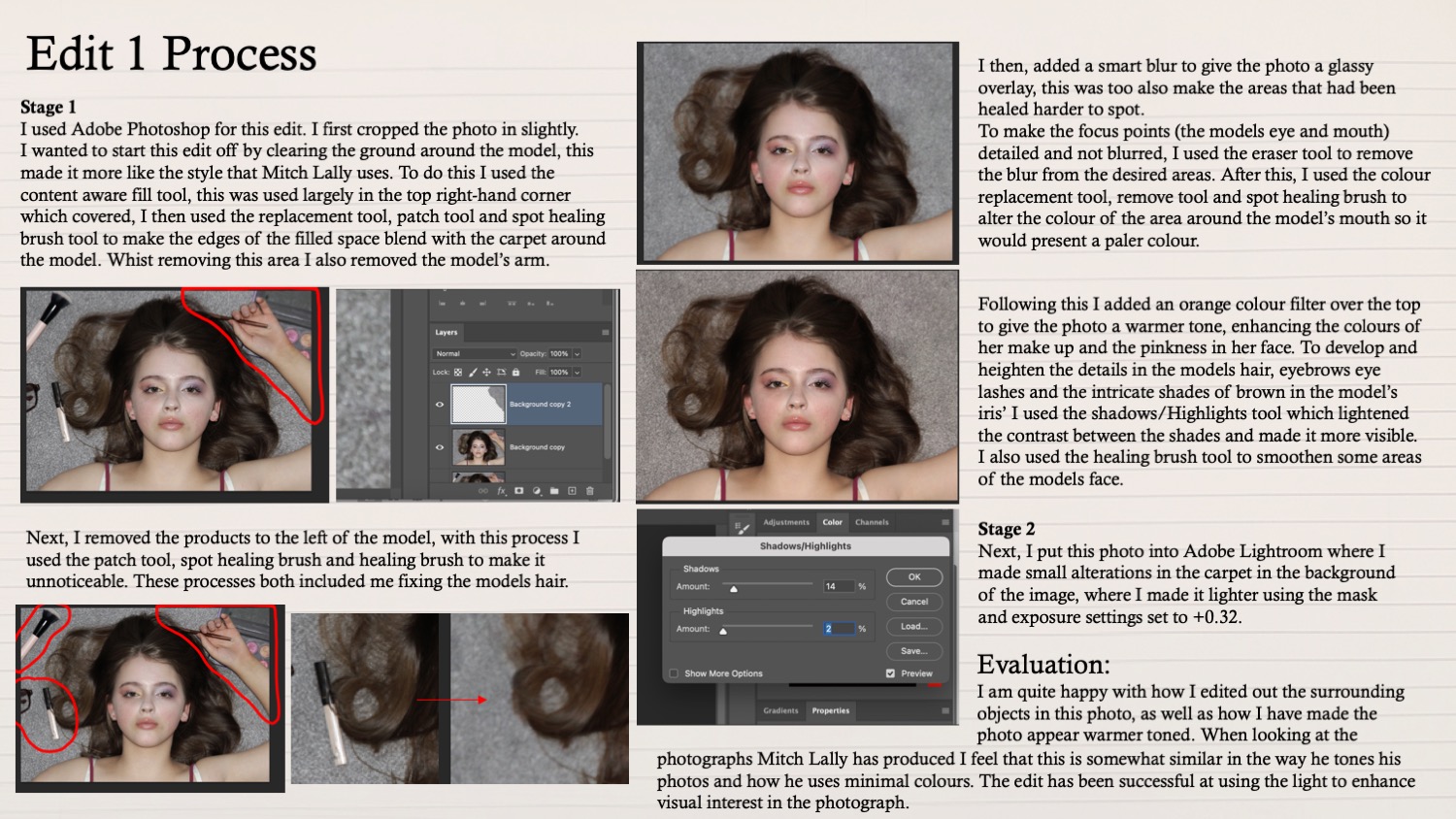Click the lock transparent pixels icon
The height and width of the screenshot is (819, 1456).
pyautogui.click(x=458, y=373)
